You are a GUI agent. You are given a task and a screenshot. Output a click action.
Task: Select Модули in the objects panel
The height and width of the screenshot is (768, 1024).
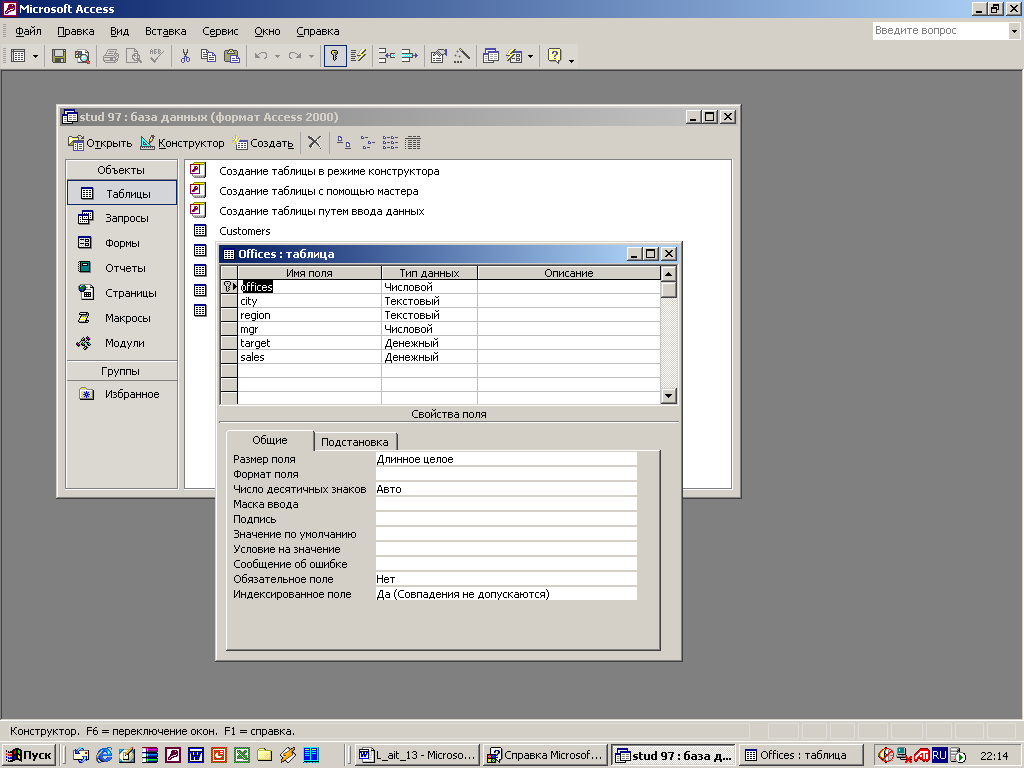pyautogui.click(x=121, y=343)
